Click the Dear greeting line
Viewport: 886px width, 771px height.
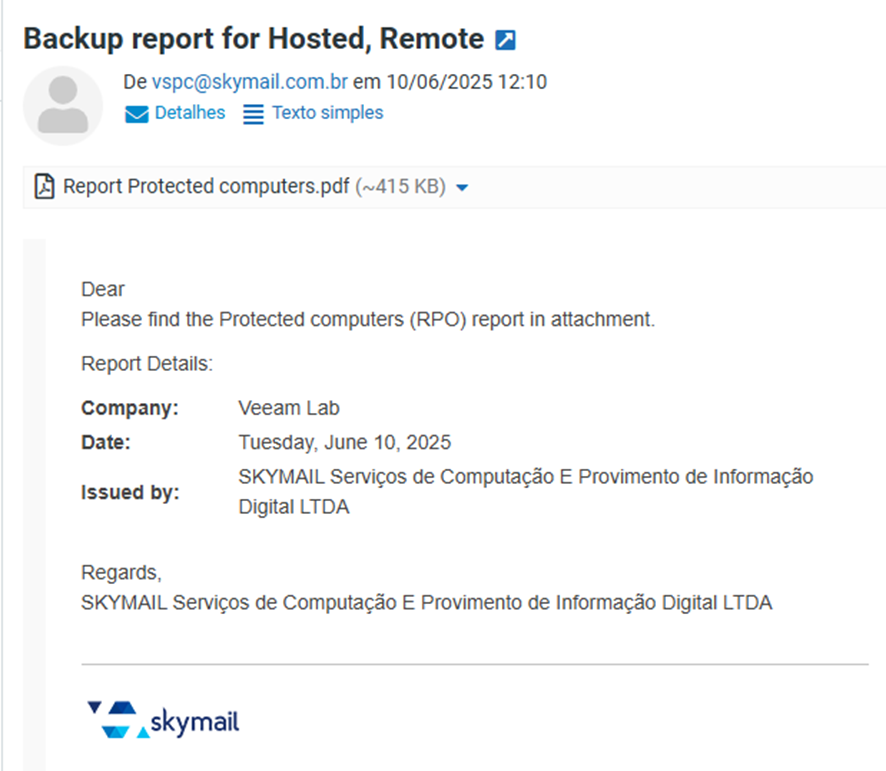[x=103, y=290]
